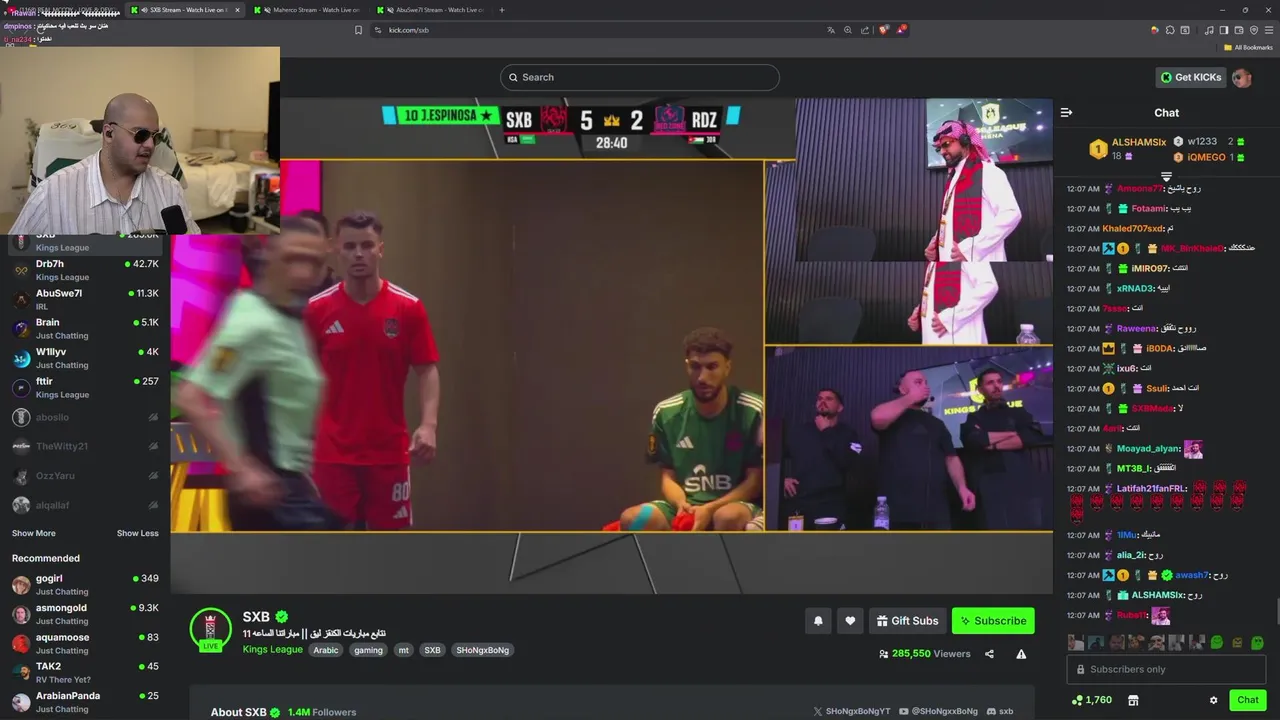Open a new browser tab
Viewport: 1280px width, 720px height.
click(x=502, y=10)
